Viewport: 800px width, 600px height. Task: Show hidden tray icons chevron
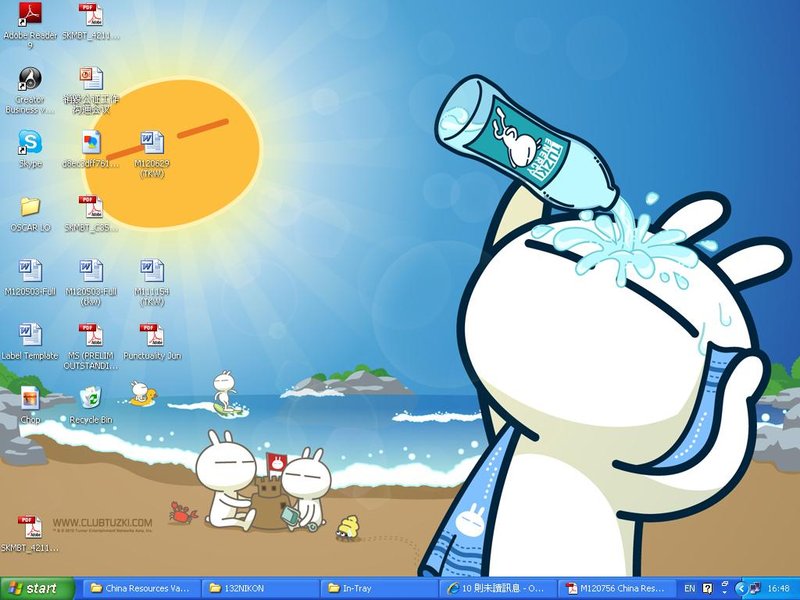[742, 588]
